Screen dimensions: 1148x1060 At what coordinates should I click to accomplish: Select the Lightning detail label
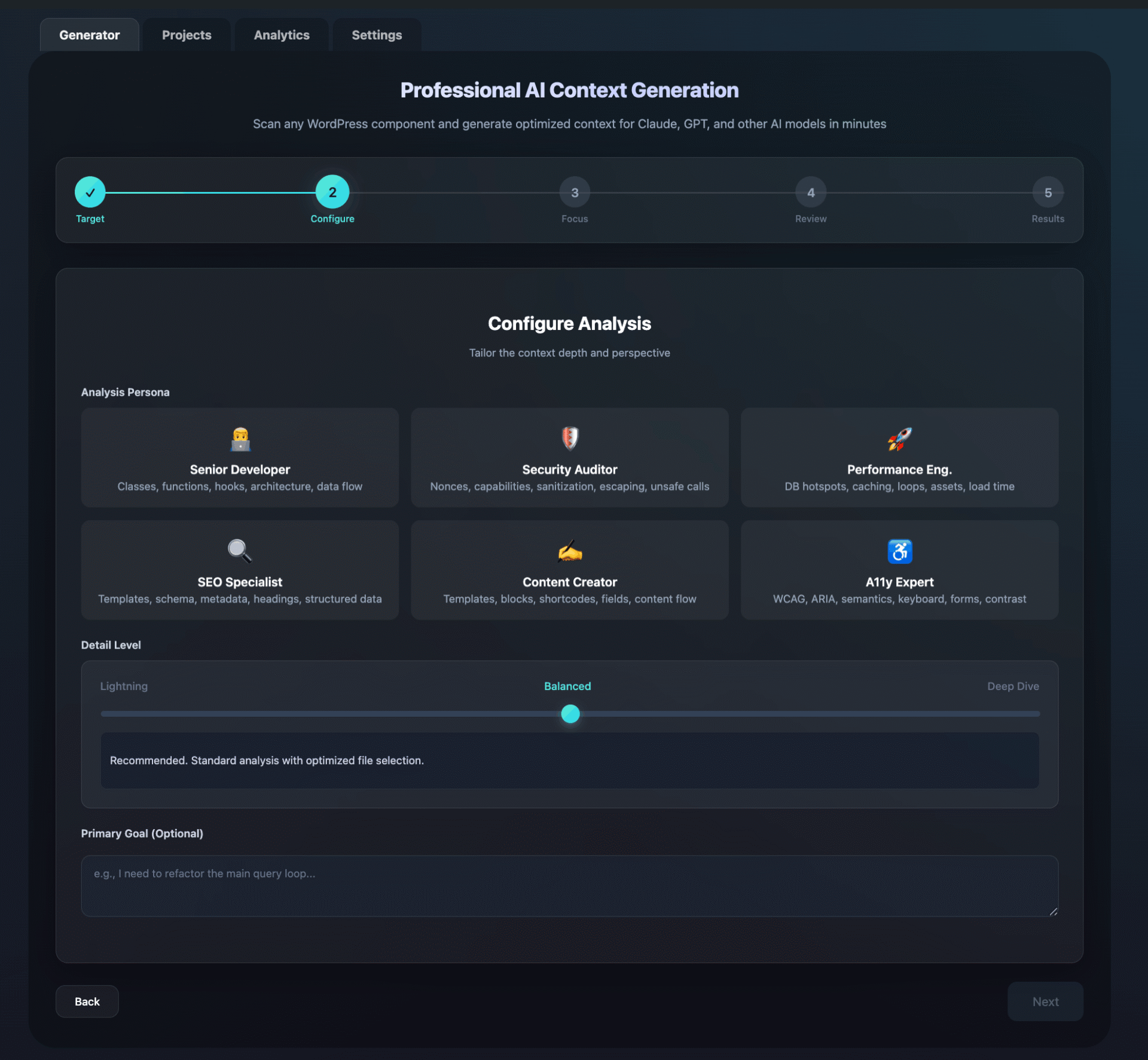point(124,686)
